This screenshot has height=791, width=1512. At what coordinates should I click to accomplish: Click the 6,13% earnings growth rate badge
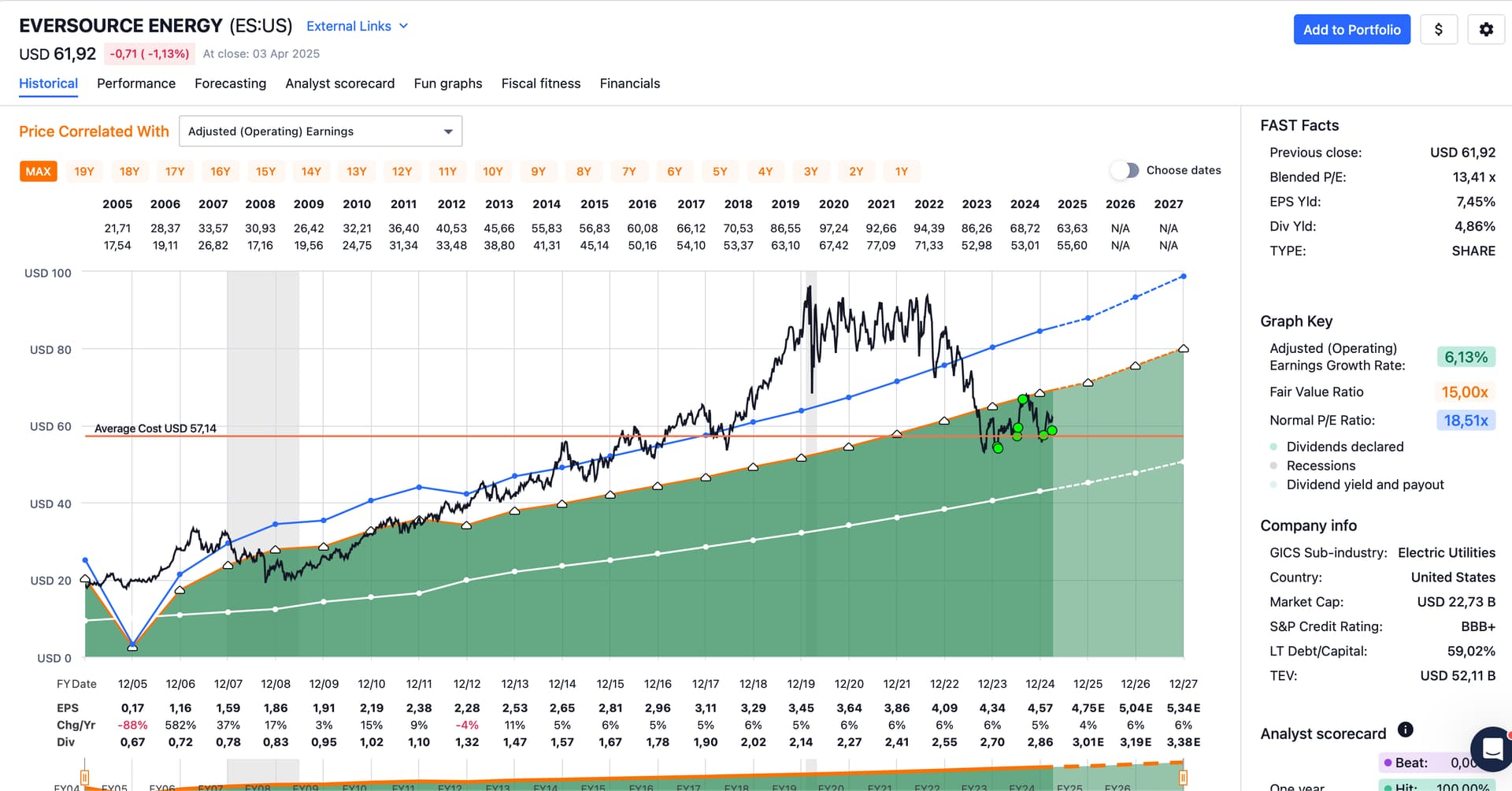(x=1466, y=357)
